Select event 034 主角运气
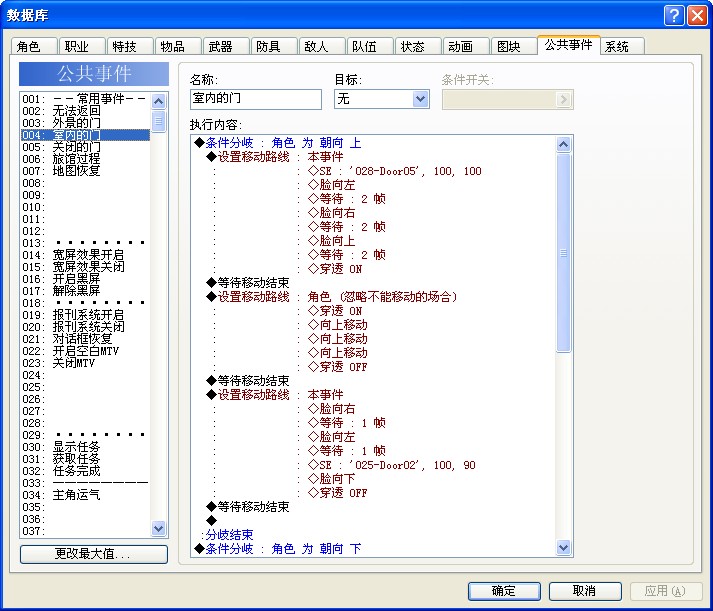Screen dimensions: 713x611 (x=85, y=495)
